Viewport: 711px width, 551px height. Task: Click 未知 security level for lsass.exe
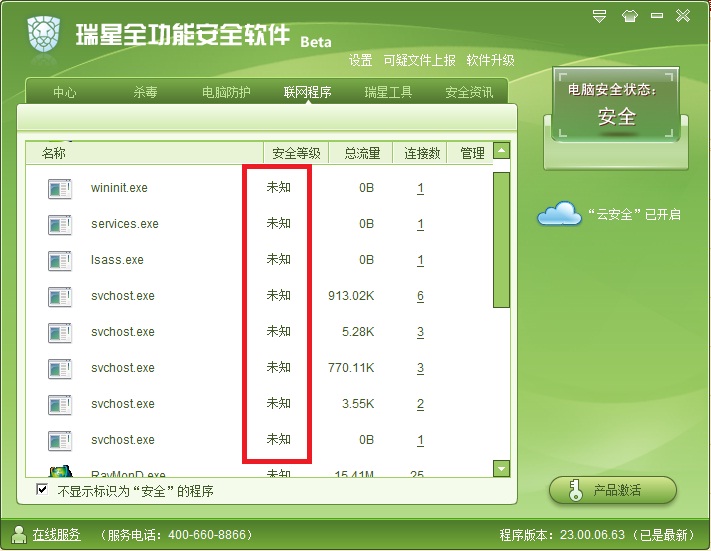278,259
